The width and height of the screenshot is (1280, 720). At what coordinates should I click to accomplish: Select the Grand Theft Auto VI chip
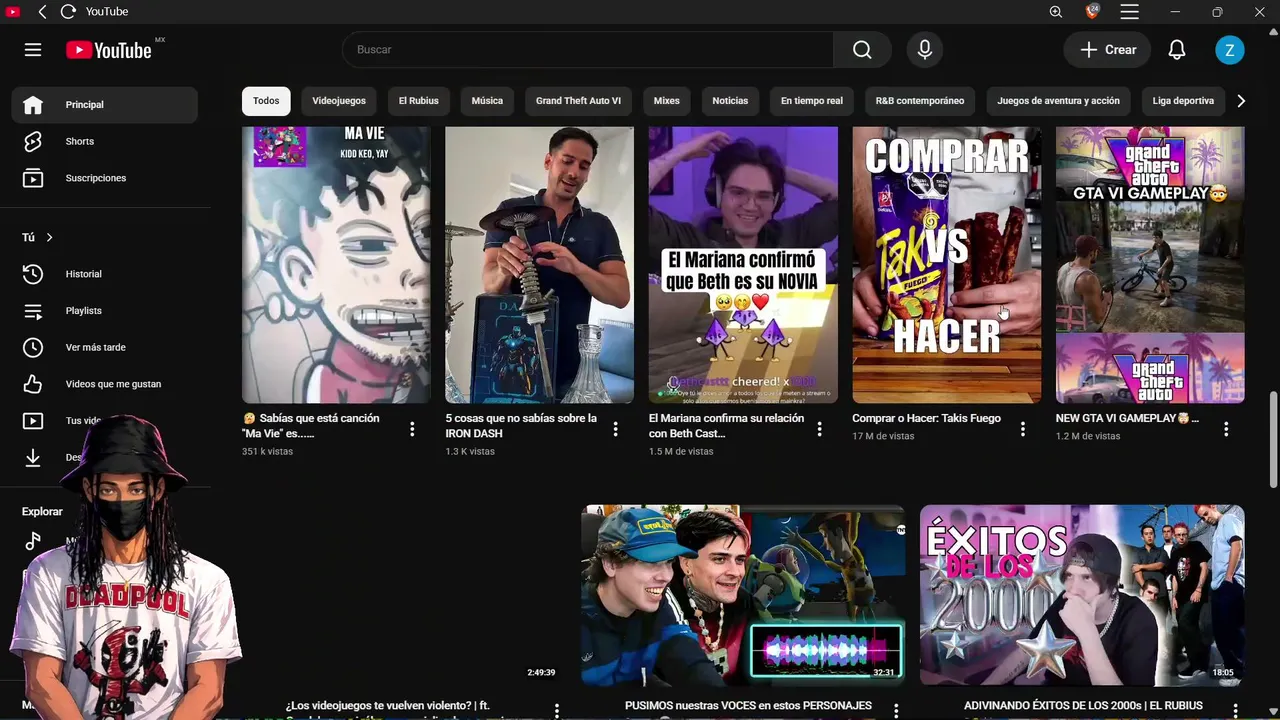[578, 101]
